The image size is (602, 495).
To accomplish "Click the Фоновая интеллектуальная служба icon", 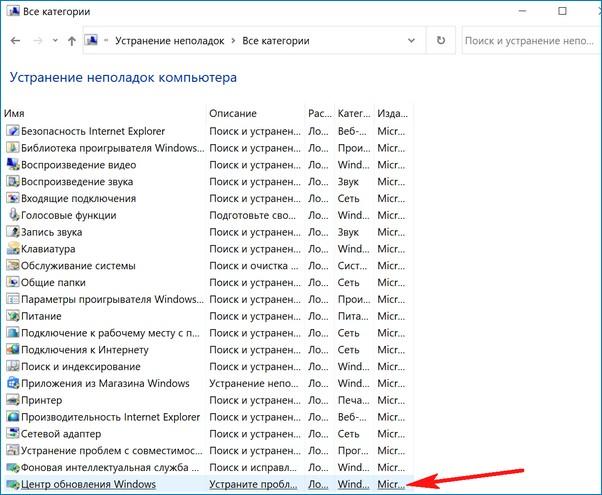I will coord(13,467).
